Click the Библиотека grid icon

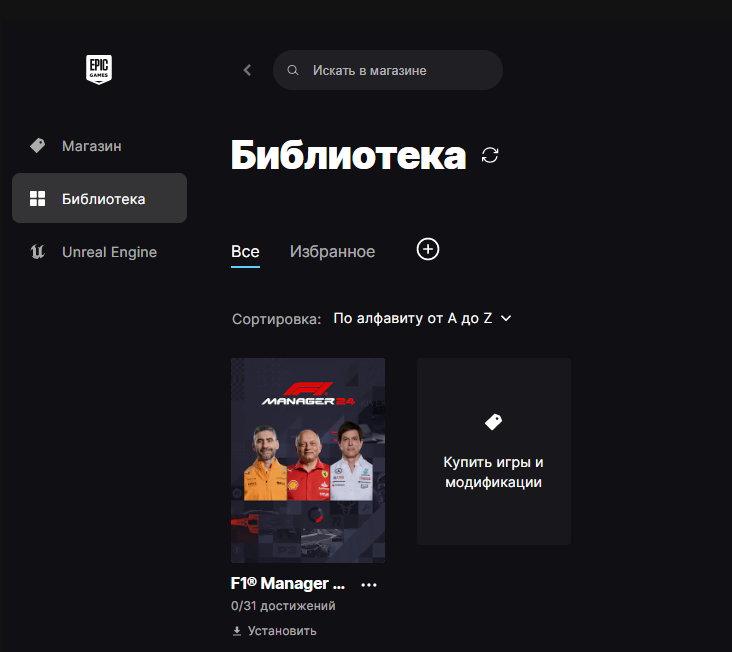pos(37,198)
